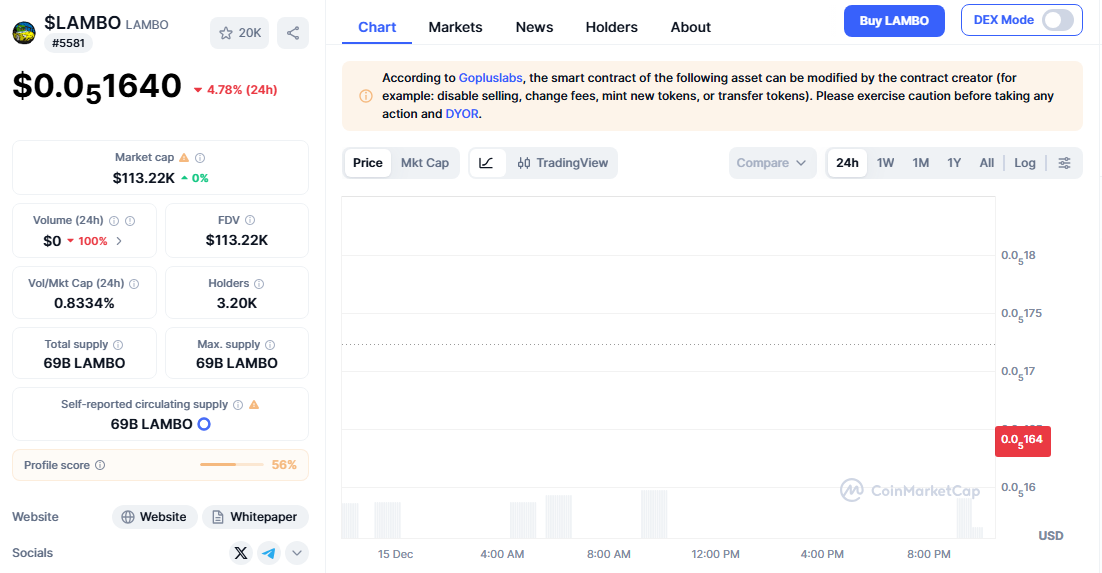The image size is (1102, 573).
Task: Switch chart to Mkt Cap
Action: (x=425, y=163)
